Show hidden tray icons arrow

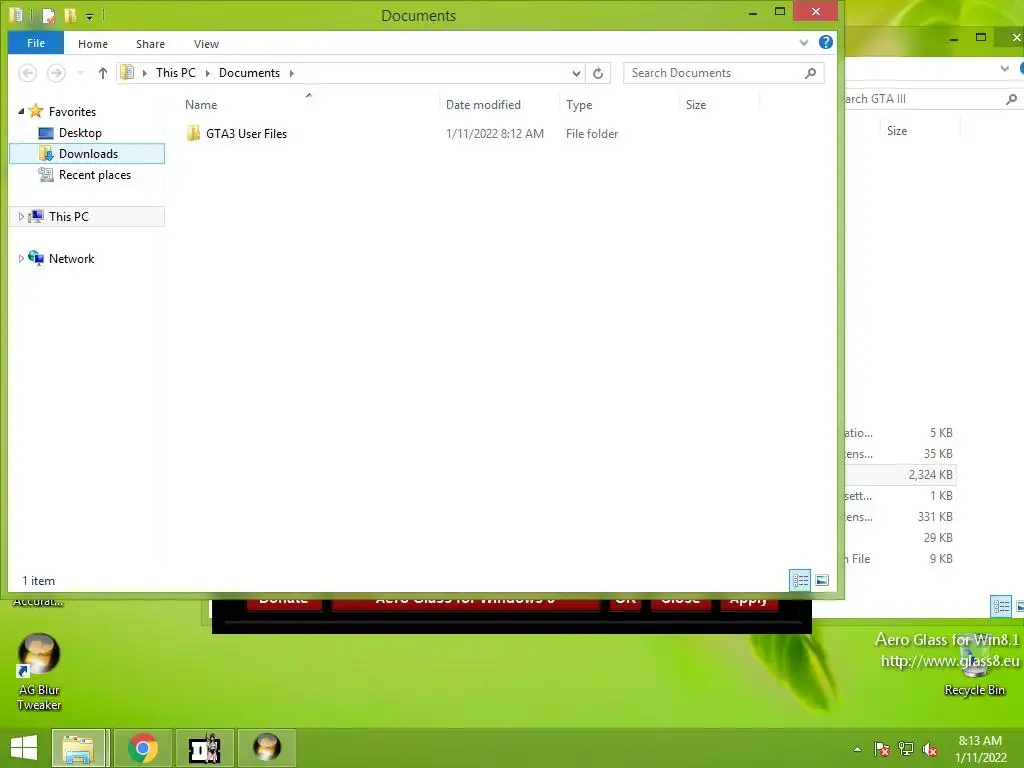click(x=857, y=749)
